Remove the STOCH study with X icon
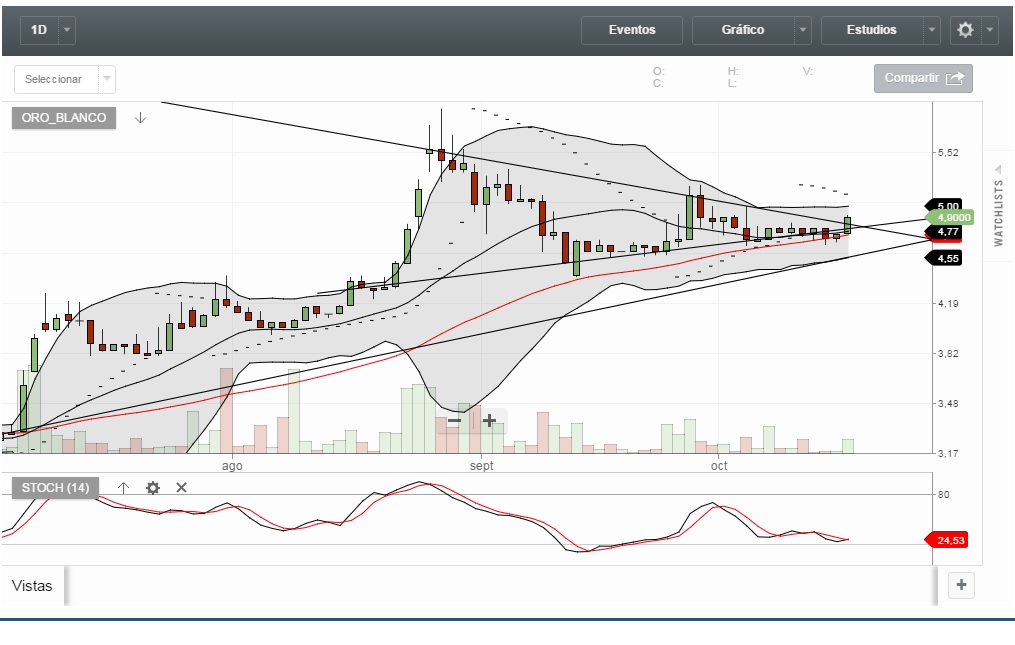This screenshot has height=645, width=1015. point(181,488)
